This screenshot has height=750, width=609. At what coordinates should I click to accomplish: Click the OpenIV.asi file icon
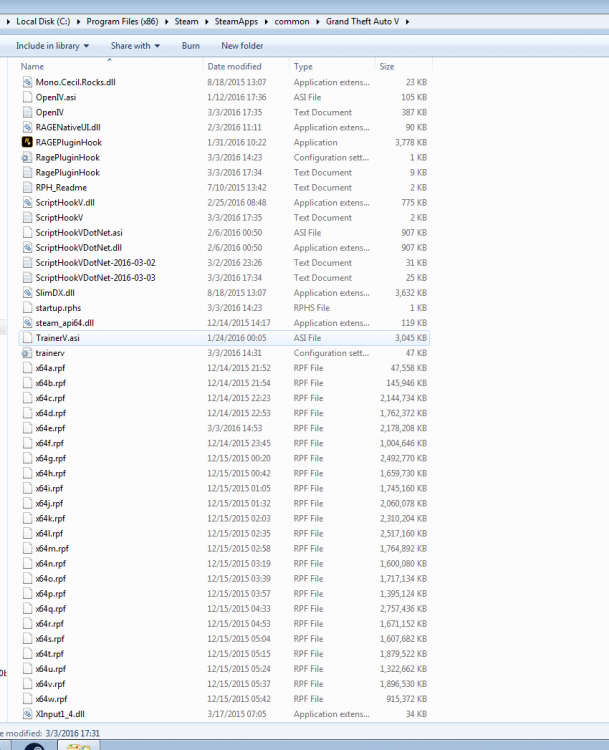[x=27, y=97]
